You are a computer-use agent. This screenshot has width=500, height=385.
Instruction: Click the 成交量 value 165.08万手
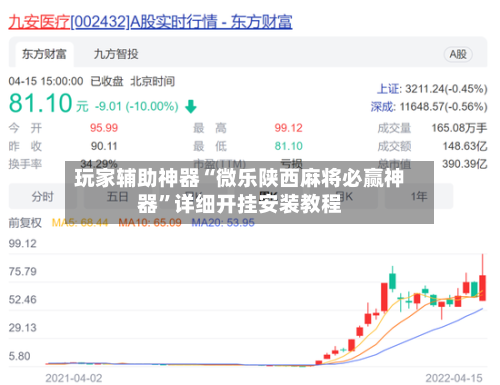click(x=459, y=128)
